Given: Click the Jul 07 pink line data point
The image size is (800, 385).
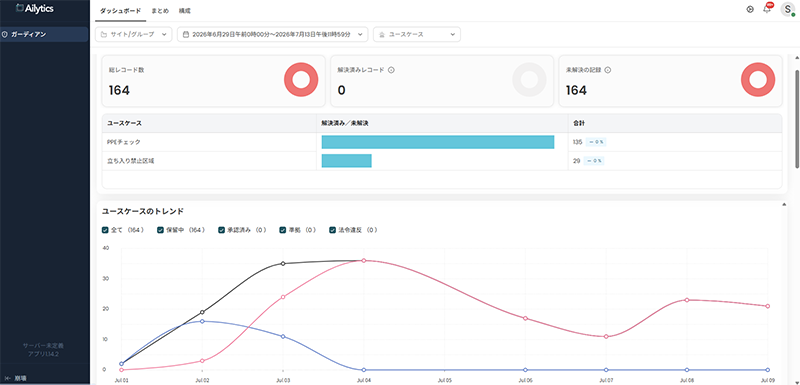Looking at the screenshot, I should pos(606,337).
